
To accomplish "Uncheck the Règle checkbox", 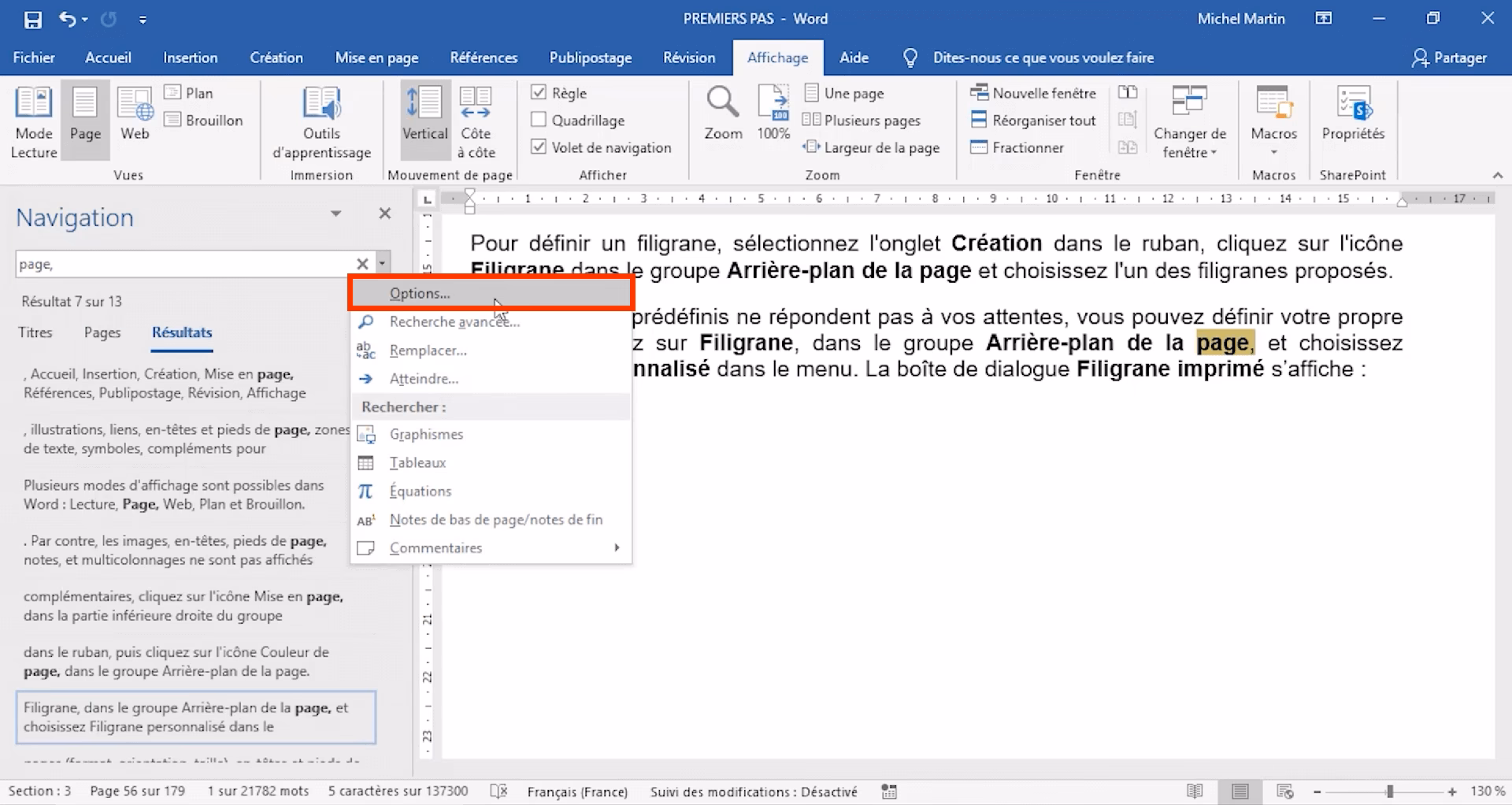I will coord(539,92).
